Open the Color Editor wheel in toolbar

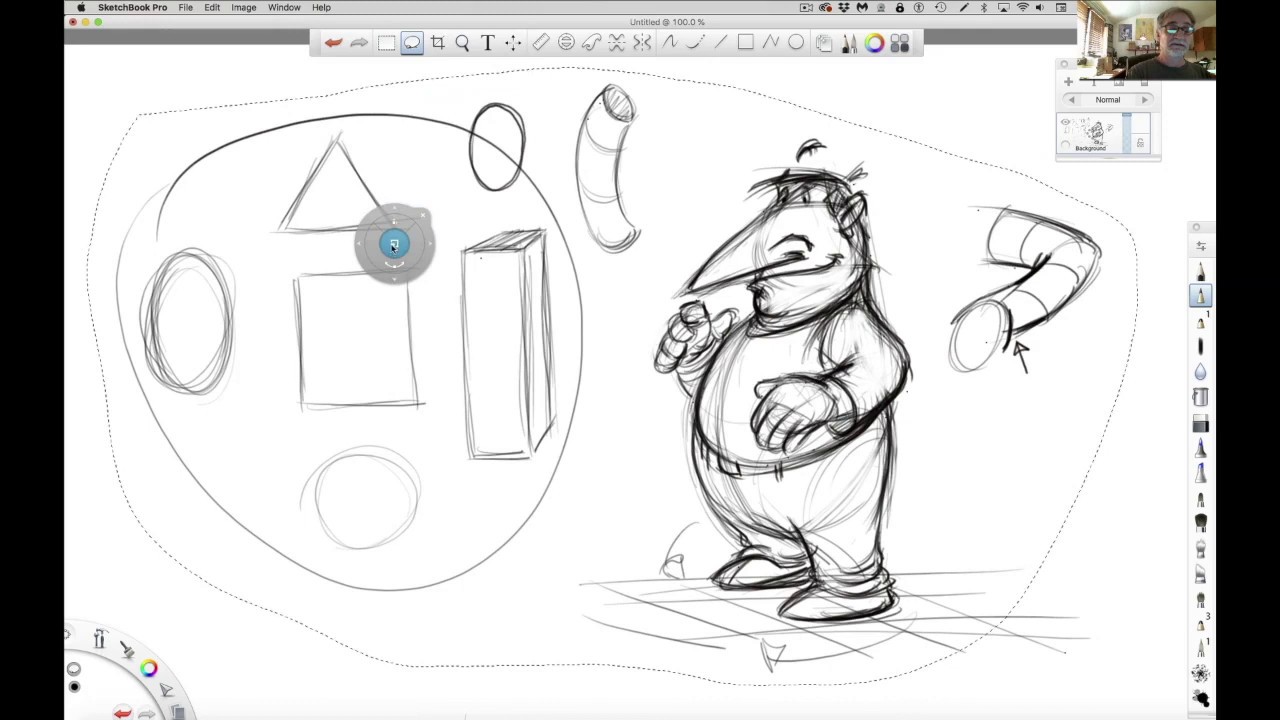pos(875,43)
